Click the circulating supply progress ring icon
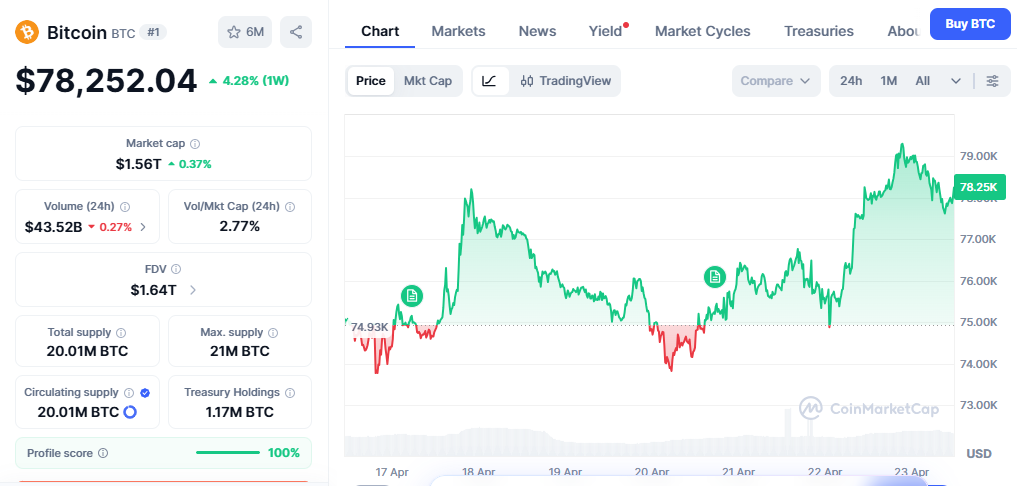Image resolution: width=1017 pixels, height=486 pixels. [130, 412]
